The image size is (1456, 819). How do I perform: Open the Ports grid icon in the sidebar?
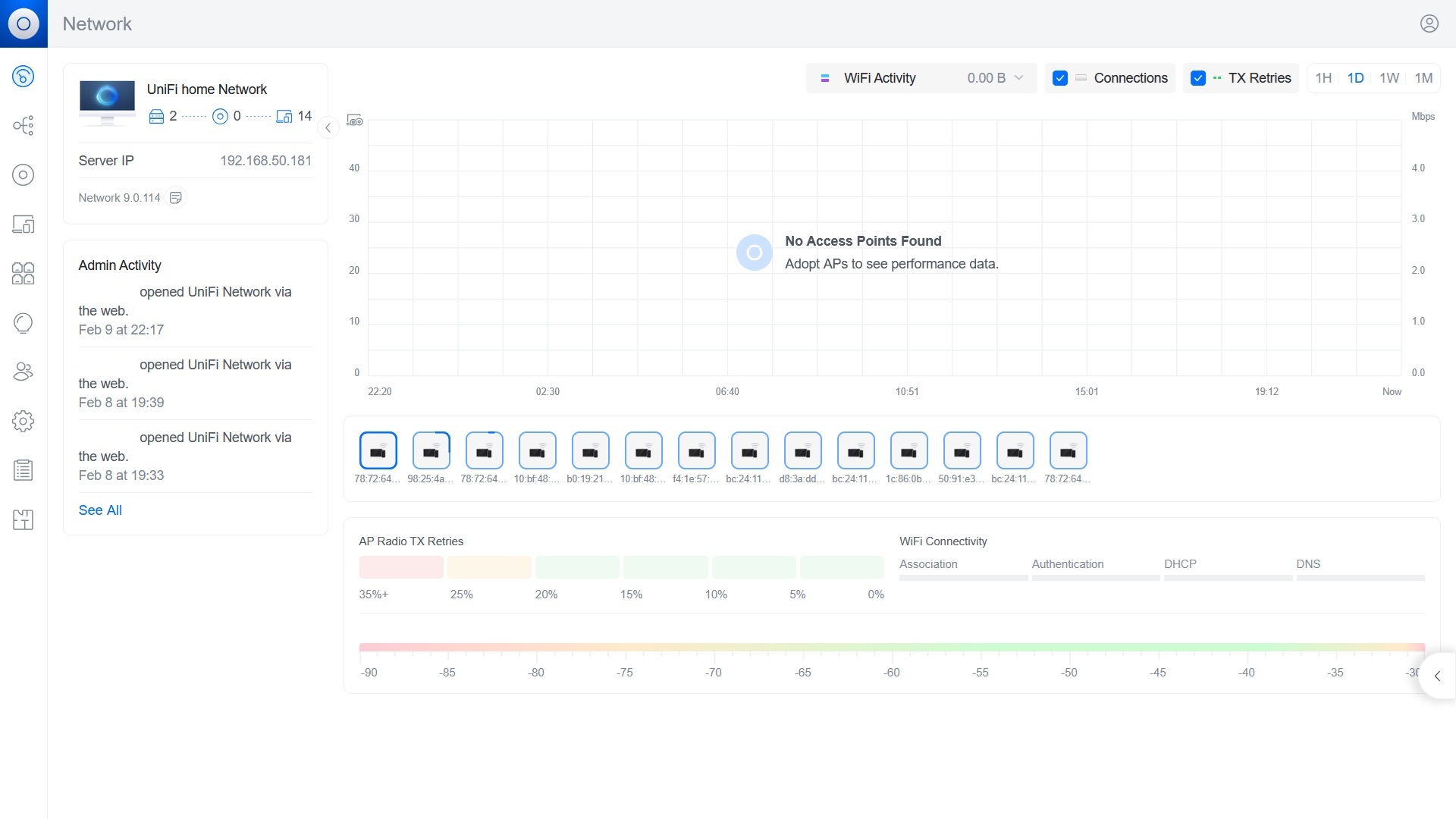point(24,273)
